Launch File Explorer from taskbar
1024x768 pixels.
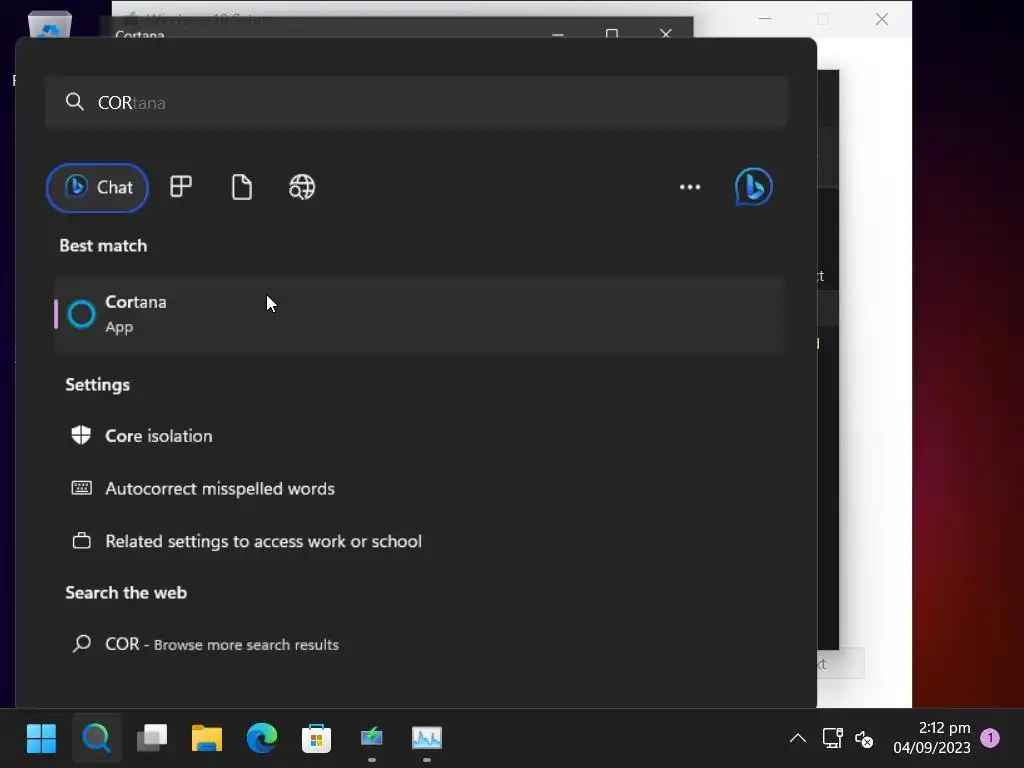click(x=206, y=739)
